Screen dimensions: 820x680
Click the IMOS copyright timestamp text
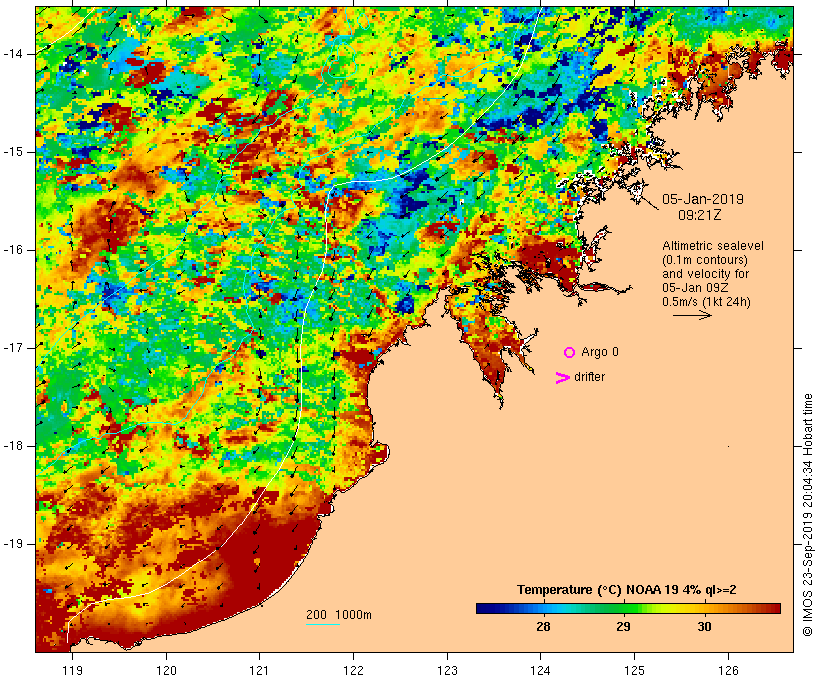[807, 515]
